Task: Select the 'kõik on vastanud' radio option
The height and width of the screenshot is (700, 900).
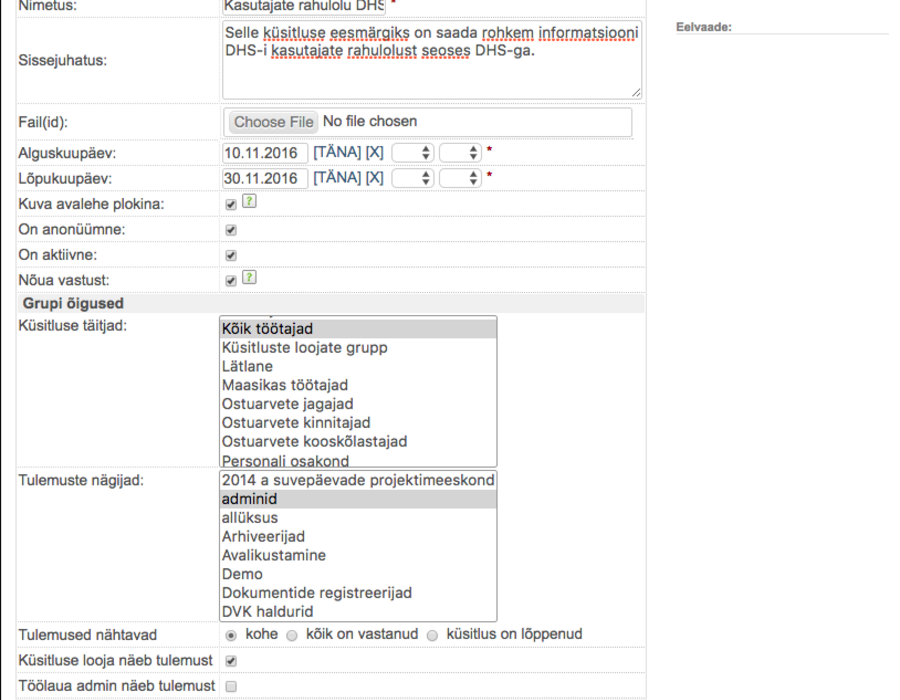Action: [292, 635]
